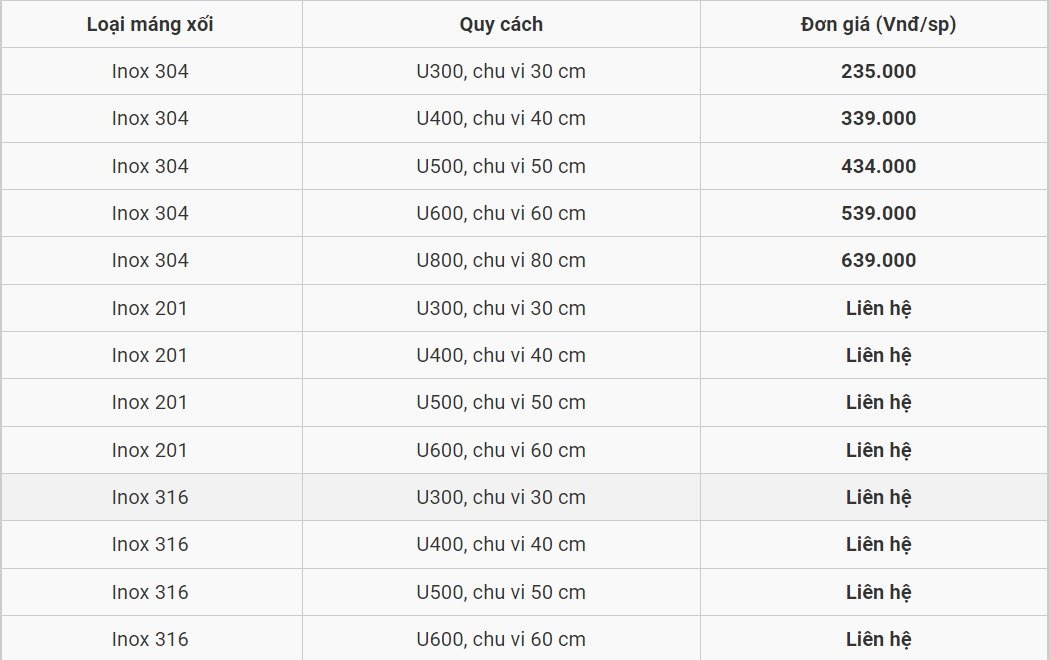Click 'U500, chu vi 50 cm' for Inox 201
1049x660 pixels.
point(501,403)
